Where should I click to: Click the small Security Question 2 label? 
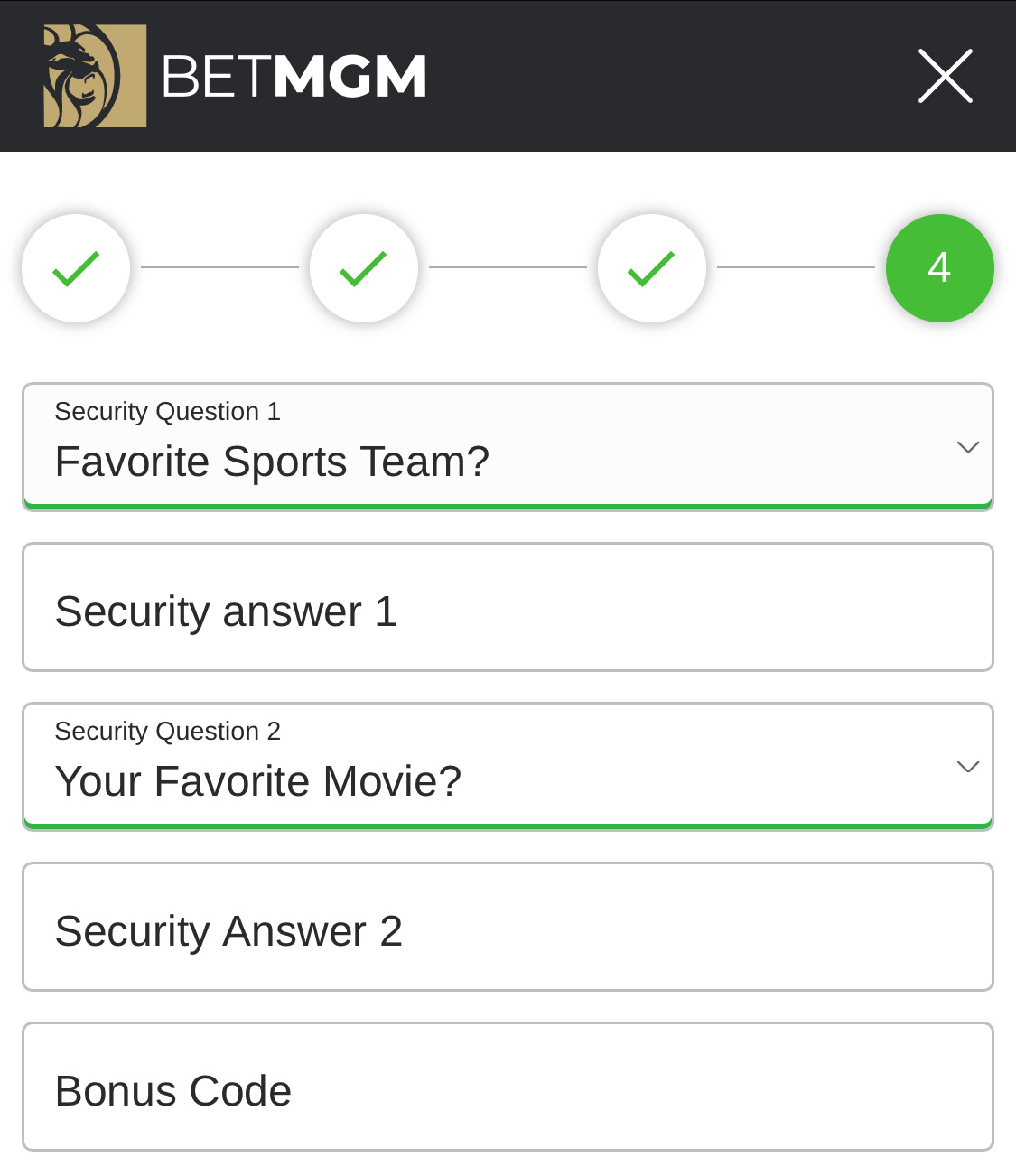pyautogui.click(x=168, y=732)
